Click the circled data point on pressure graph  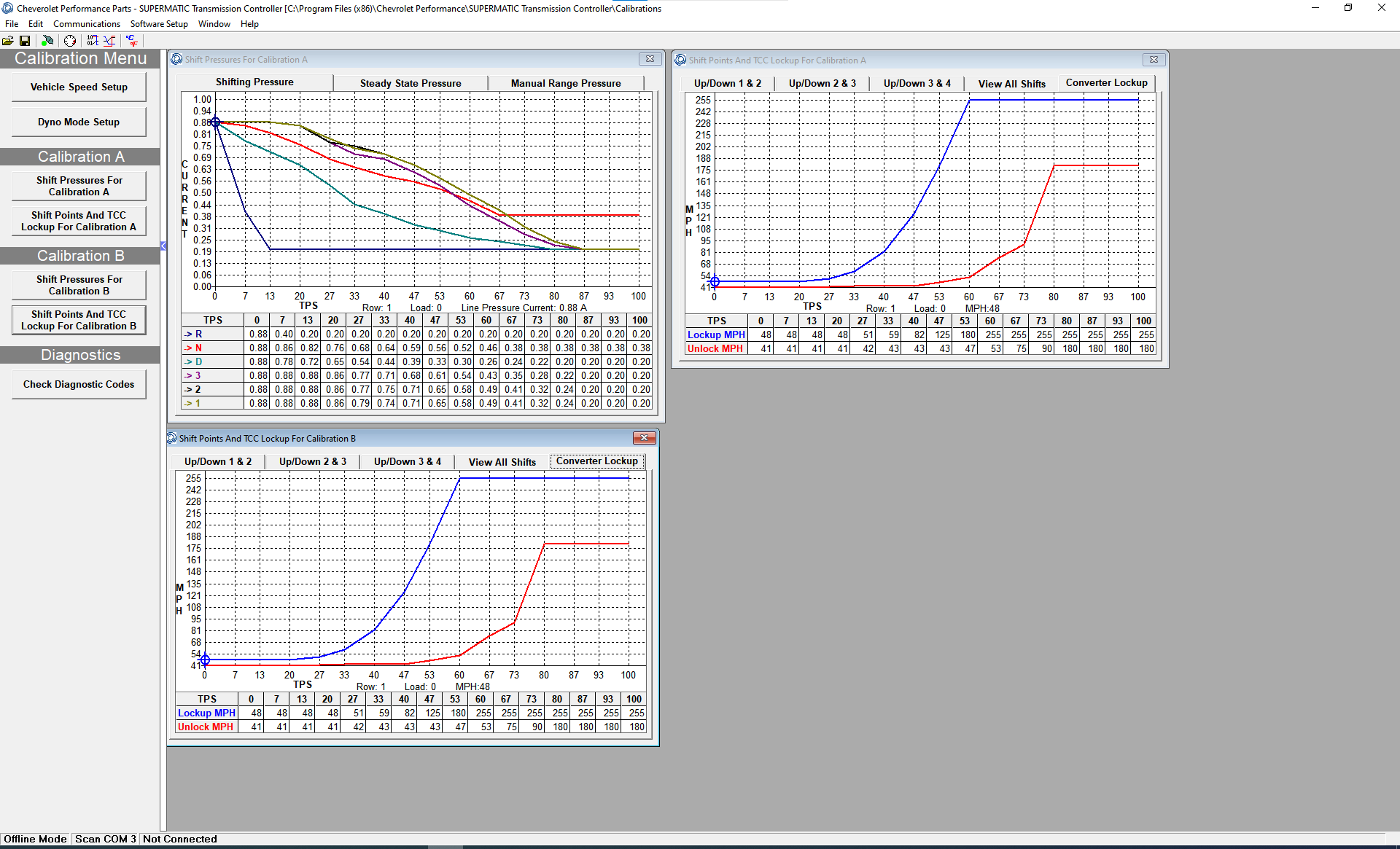click(215, 122)
